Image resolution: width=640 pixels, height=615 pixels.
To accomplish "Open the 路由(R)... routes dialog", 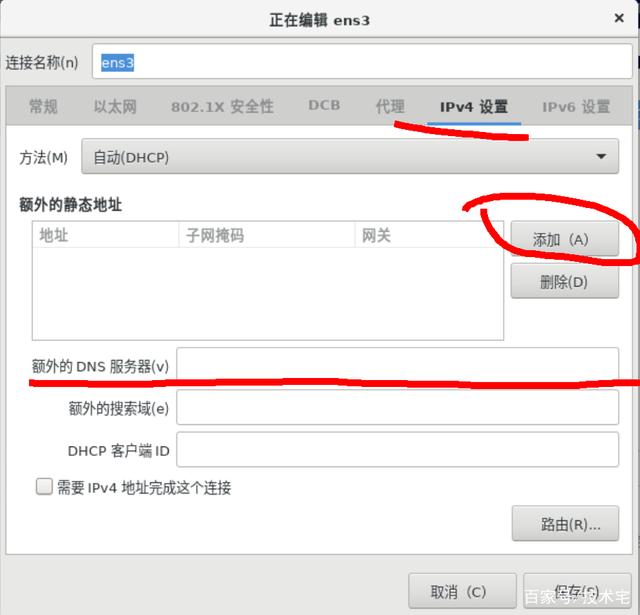I will (x=565, y=524).
